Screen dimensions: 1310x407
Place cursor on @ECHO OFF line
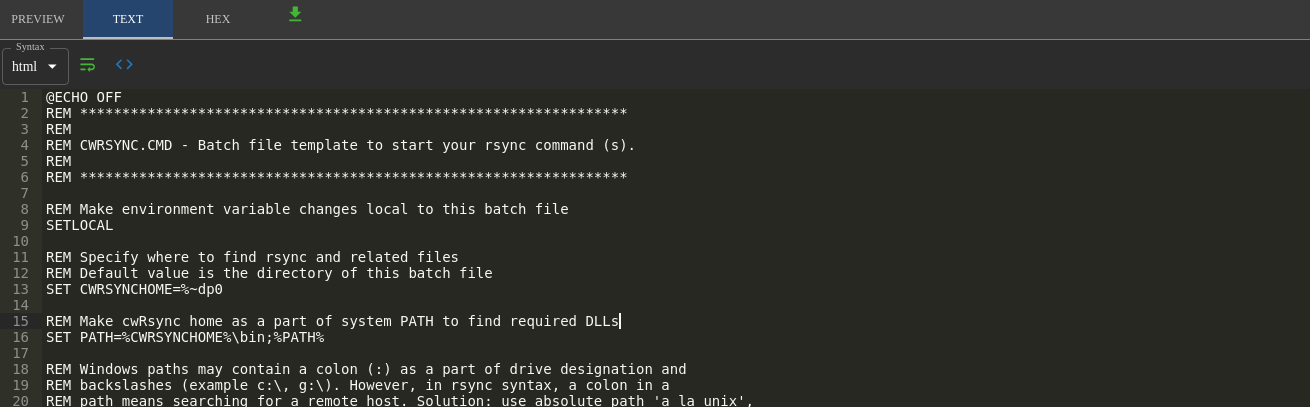[x=84, y=97]
